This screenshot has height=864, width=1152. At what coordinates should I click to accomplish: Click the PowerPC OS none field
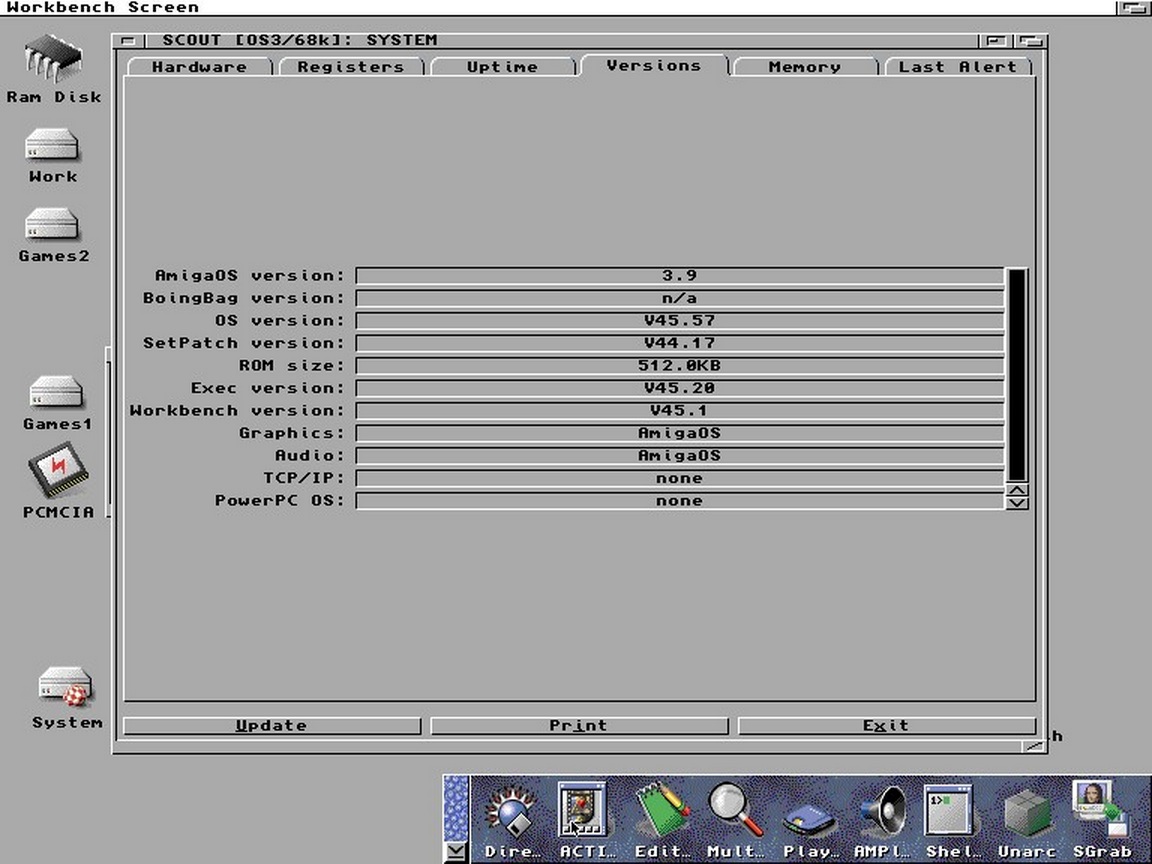click(x=680, y=501)
